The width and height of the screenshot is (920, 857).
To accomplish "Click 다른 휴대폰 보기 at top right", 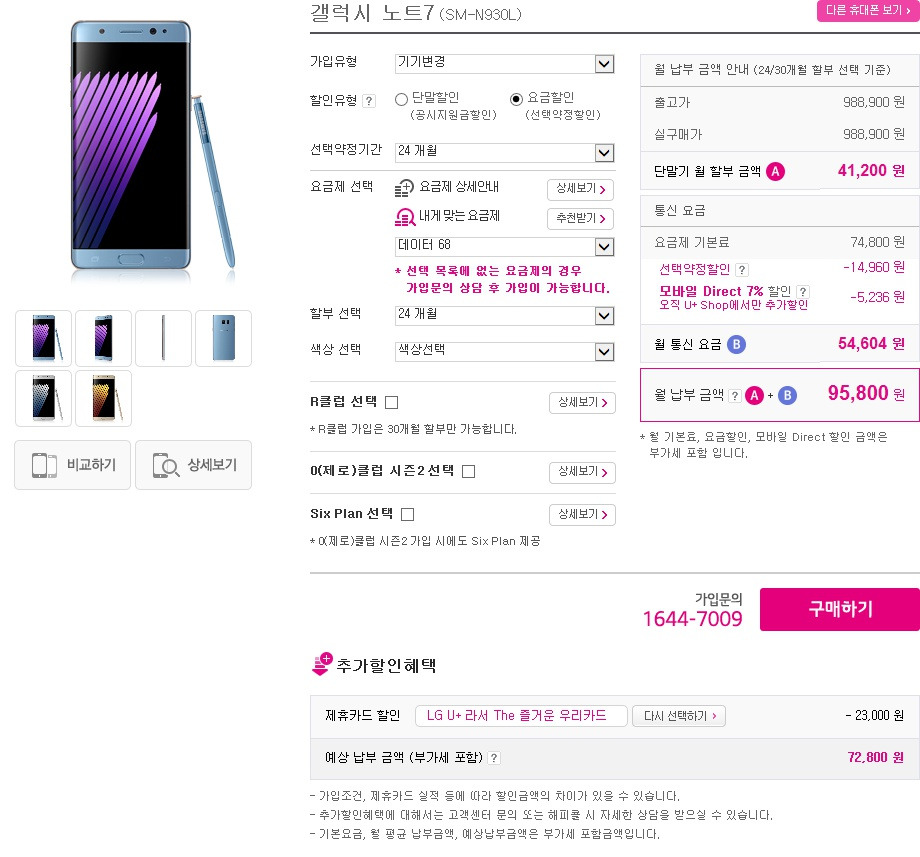I will pyautogui.click(x=868, y=11).
